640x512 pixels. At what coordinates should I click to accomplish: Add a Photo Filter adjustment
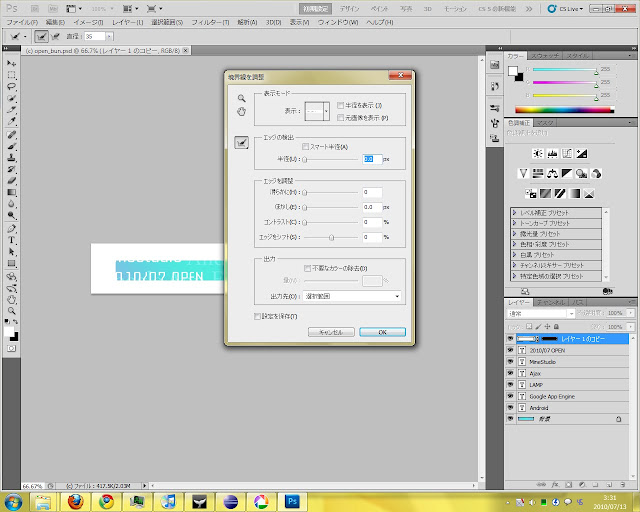pos(581,174)
